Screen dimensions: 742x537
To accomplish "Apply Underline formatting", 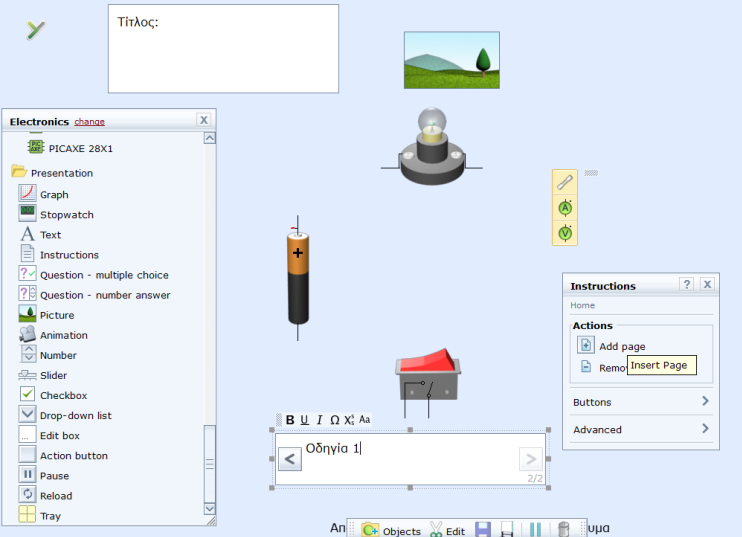I will 304,420.
